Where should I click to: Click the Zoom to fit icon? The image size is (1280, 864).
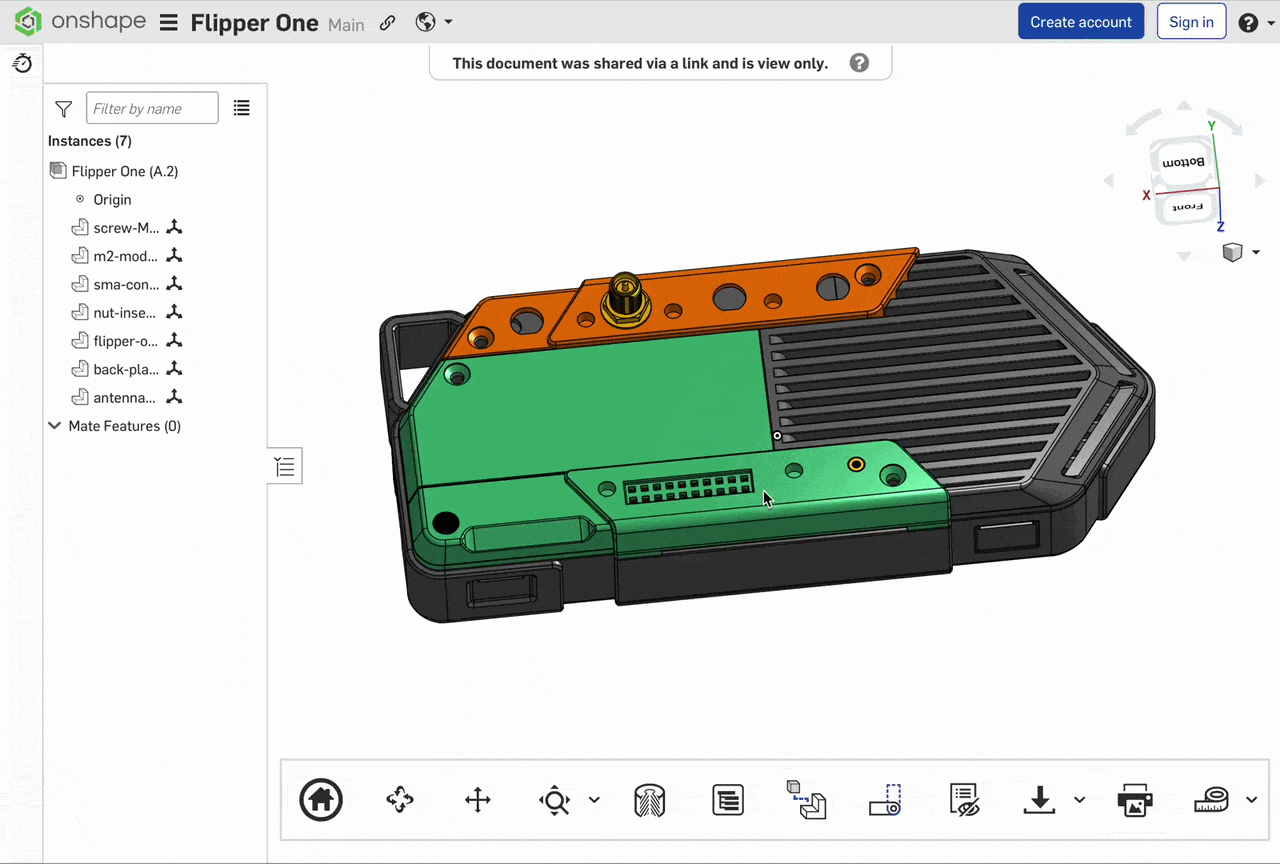point(554,800)
